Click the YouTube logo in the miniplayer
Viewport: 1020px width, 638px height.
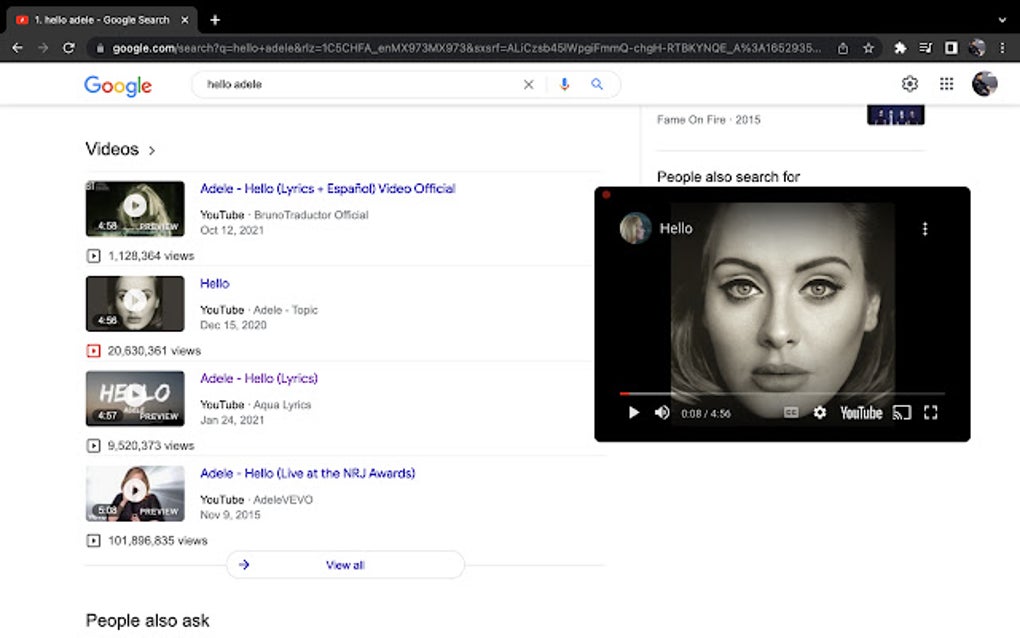tap(861, 412)
